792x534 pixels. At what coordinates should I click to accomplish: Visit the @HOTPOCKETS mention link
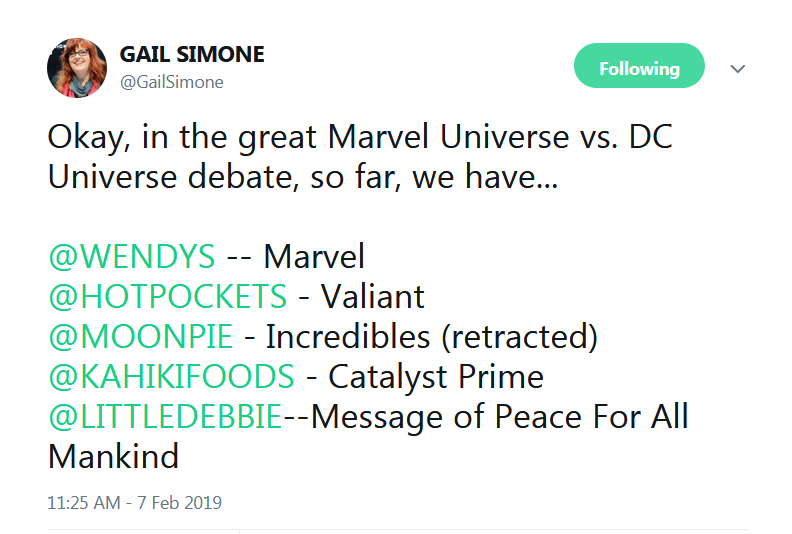[x=168, y=296]
